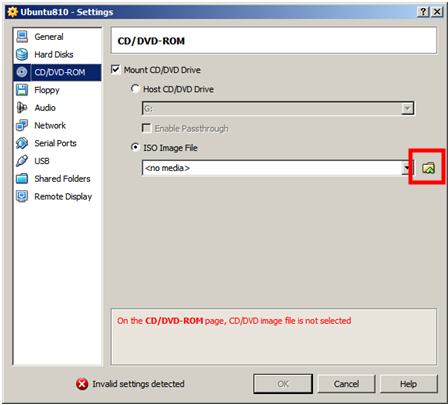Click the USB plug icon
The image size is (448, 405).
tap(22, 161)
